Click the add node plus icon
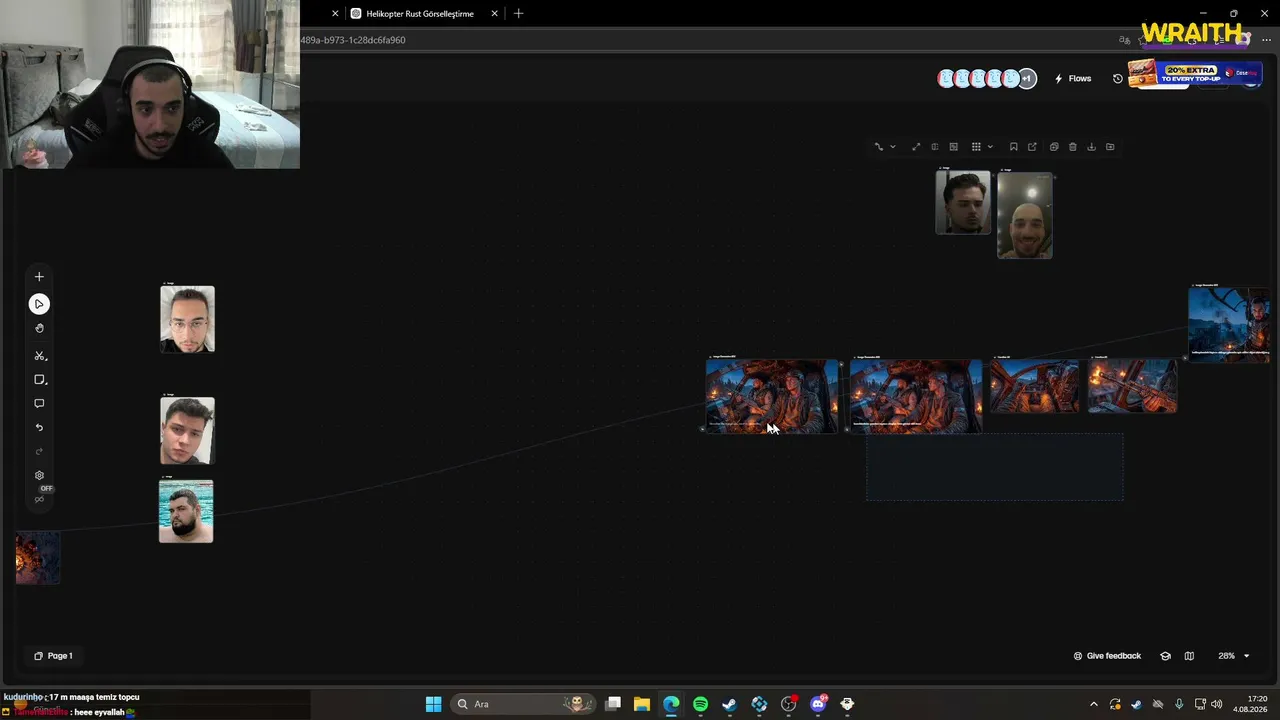 (39, 277)
